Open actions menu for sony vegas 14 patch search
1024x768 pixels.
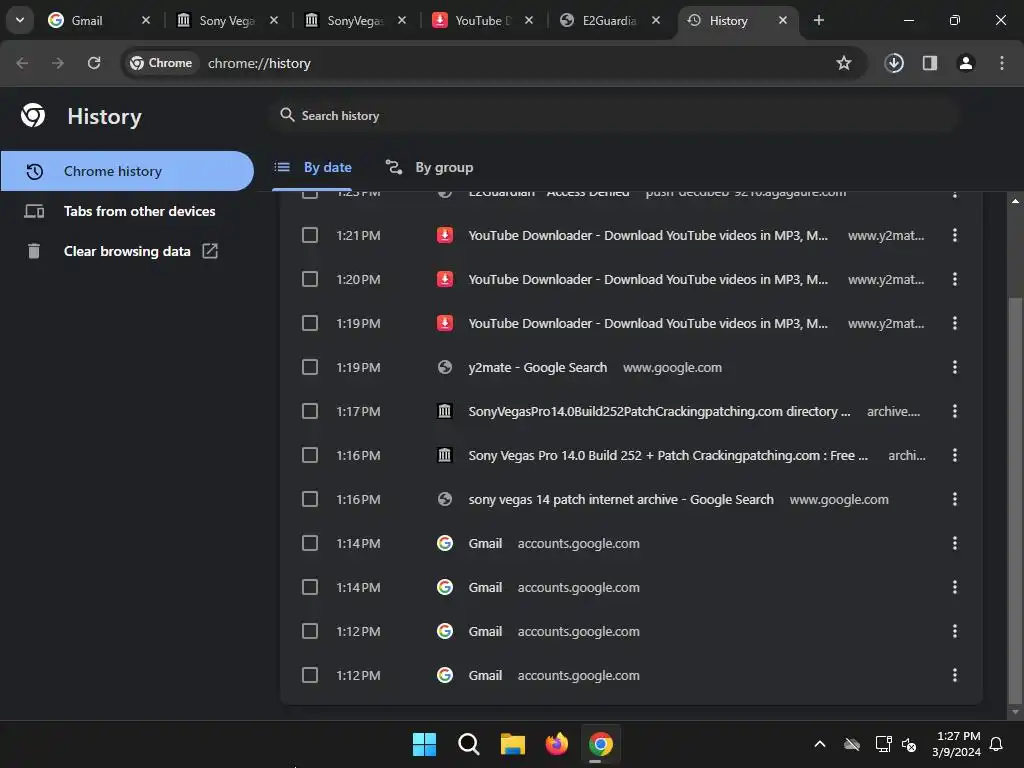955,499
